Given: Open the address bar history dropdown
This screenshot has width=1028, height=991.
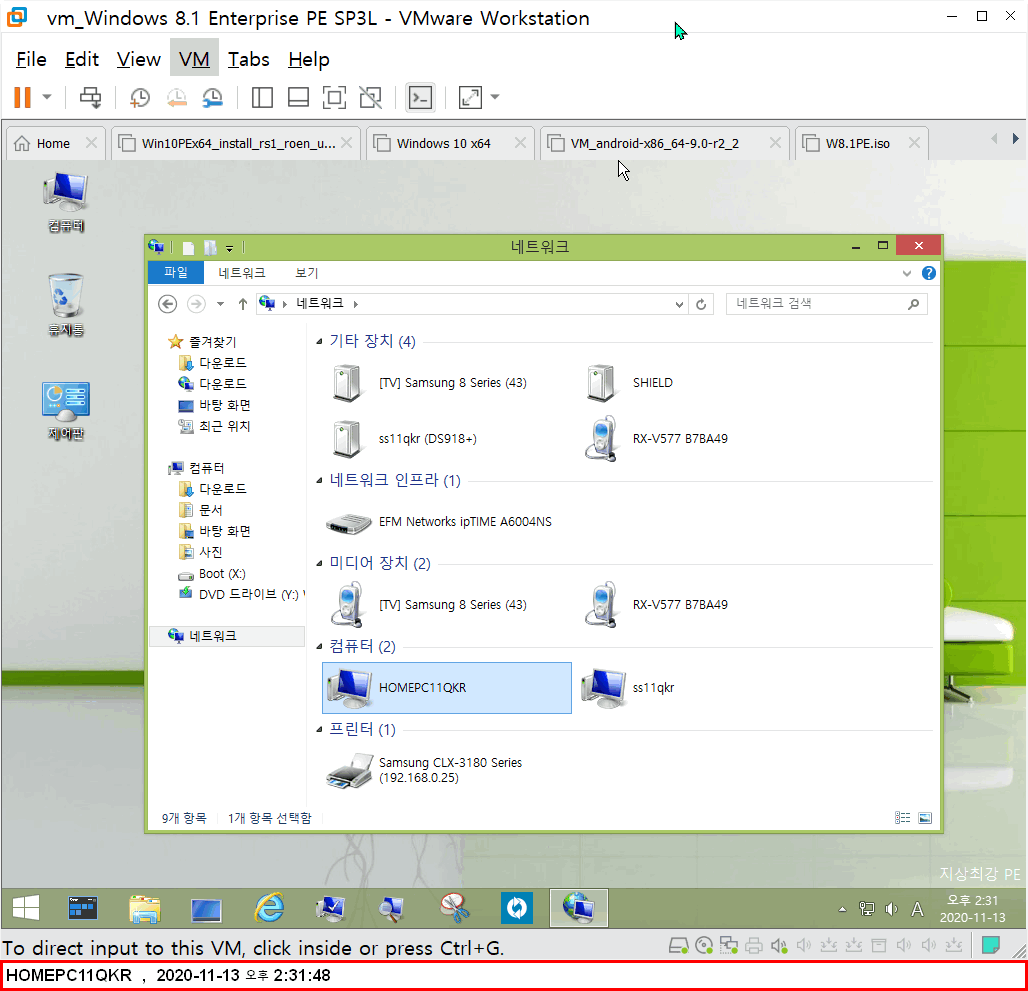Looking at the screenshot, I should 679,304.
